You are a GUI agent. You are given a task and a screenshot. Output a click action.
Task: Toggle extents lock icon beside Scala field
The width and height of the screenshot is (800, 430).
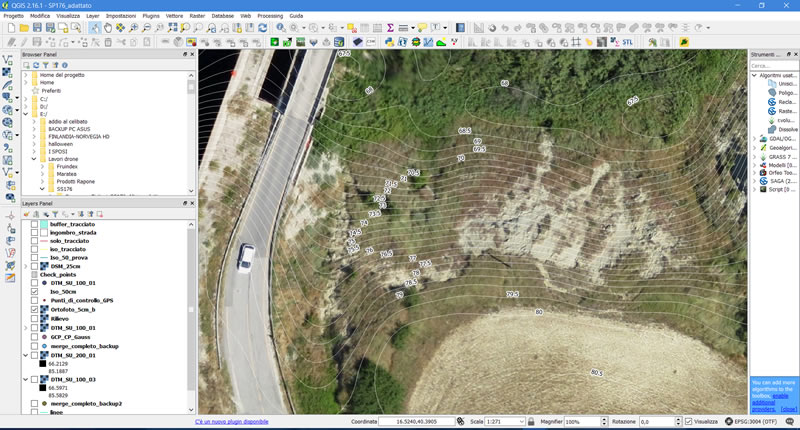click(531, 421)
